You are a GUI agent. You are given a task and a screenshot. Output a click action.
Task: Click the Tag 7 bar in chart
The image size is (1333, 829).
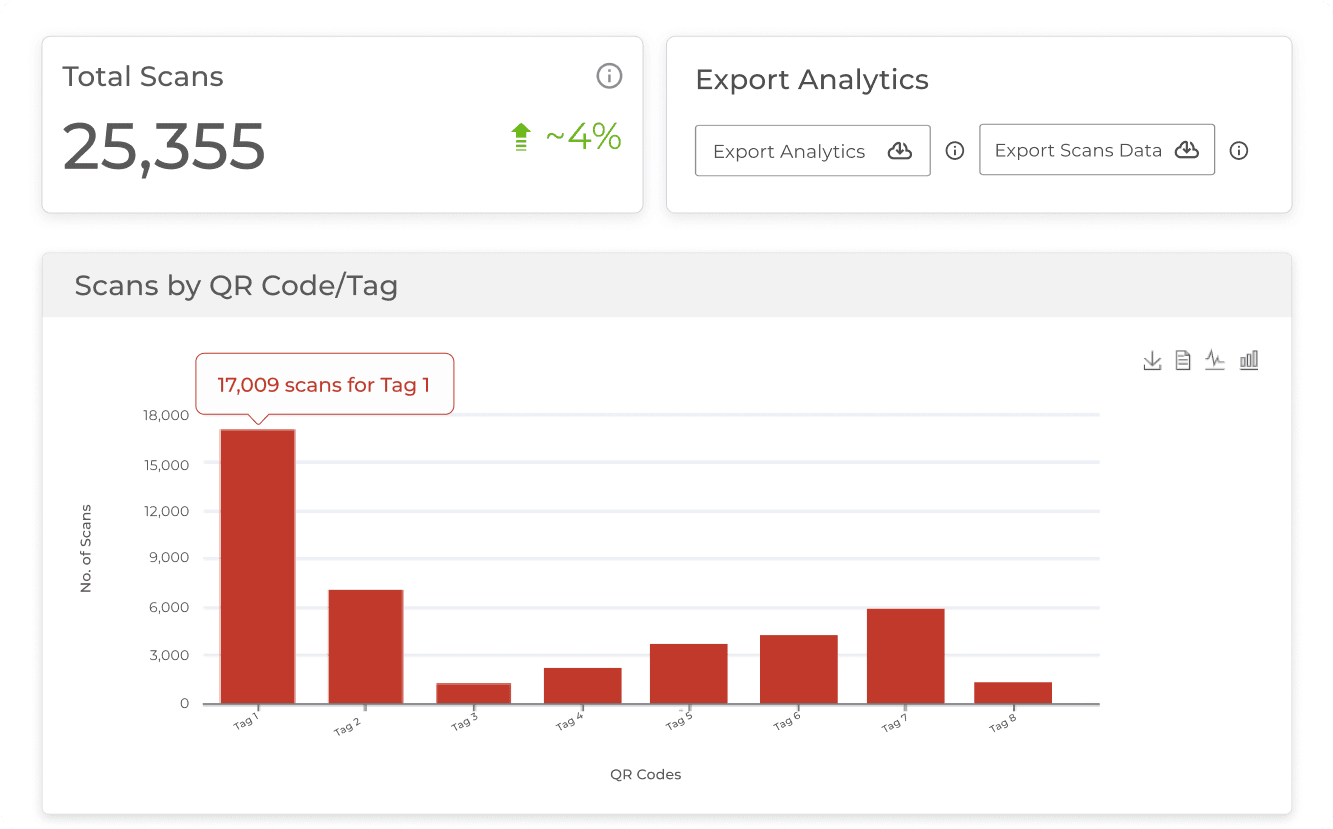click(x=905, y=656)
